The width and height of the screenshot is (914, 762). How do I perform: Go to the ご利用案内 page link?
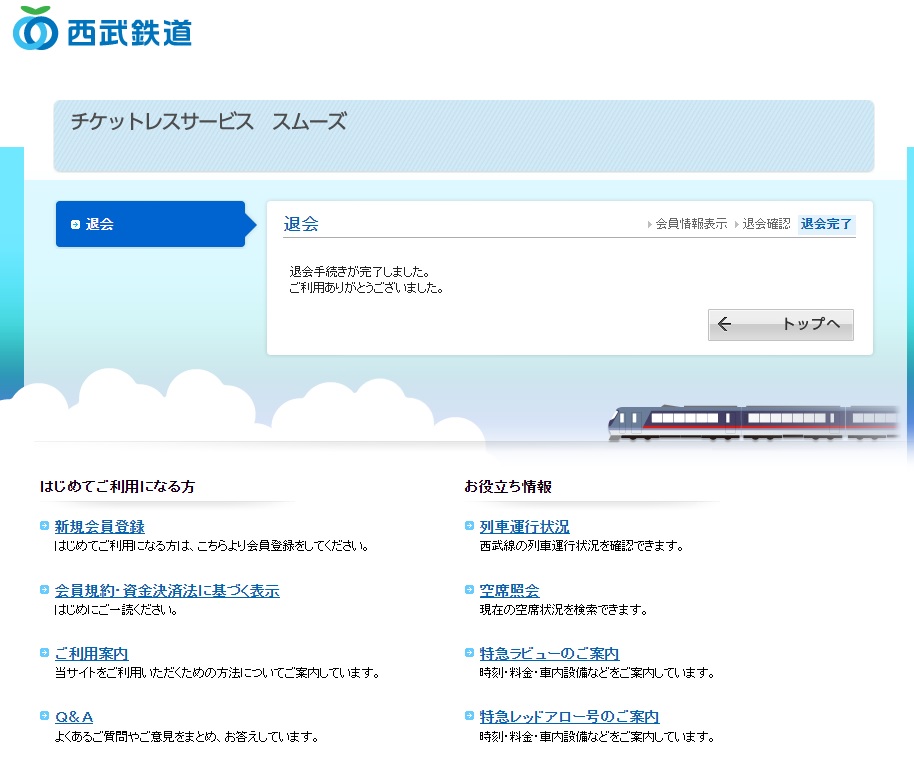click(x=92, y=654)
